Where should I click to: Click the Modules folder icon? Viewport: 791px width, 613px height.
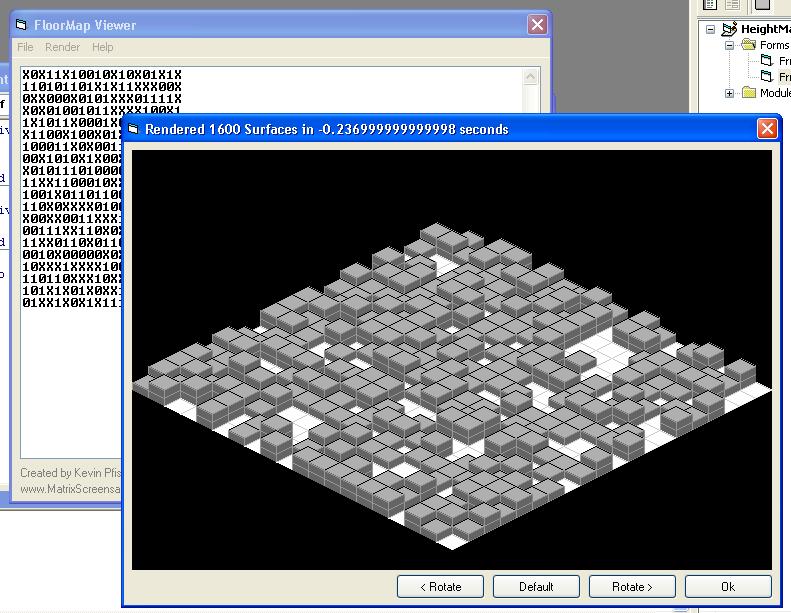point(748,93)
